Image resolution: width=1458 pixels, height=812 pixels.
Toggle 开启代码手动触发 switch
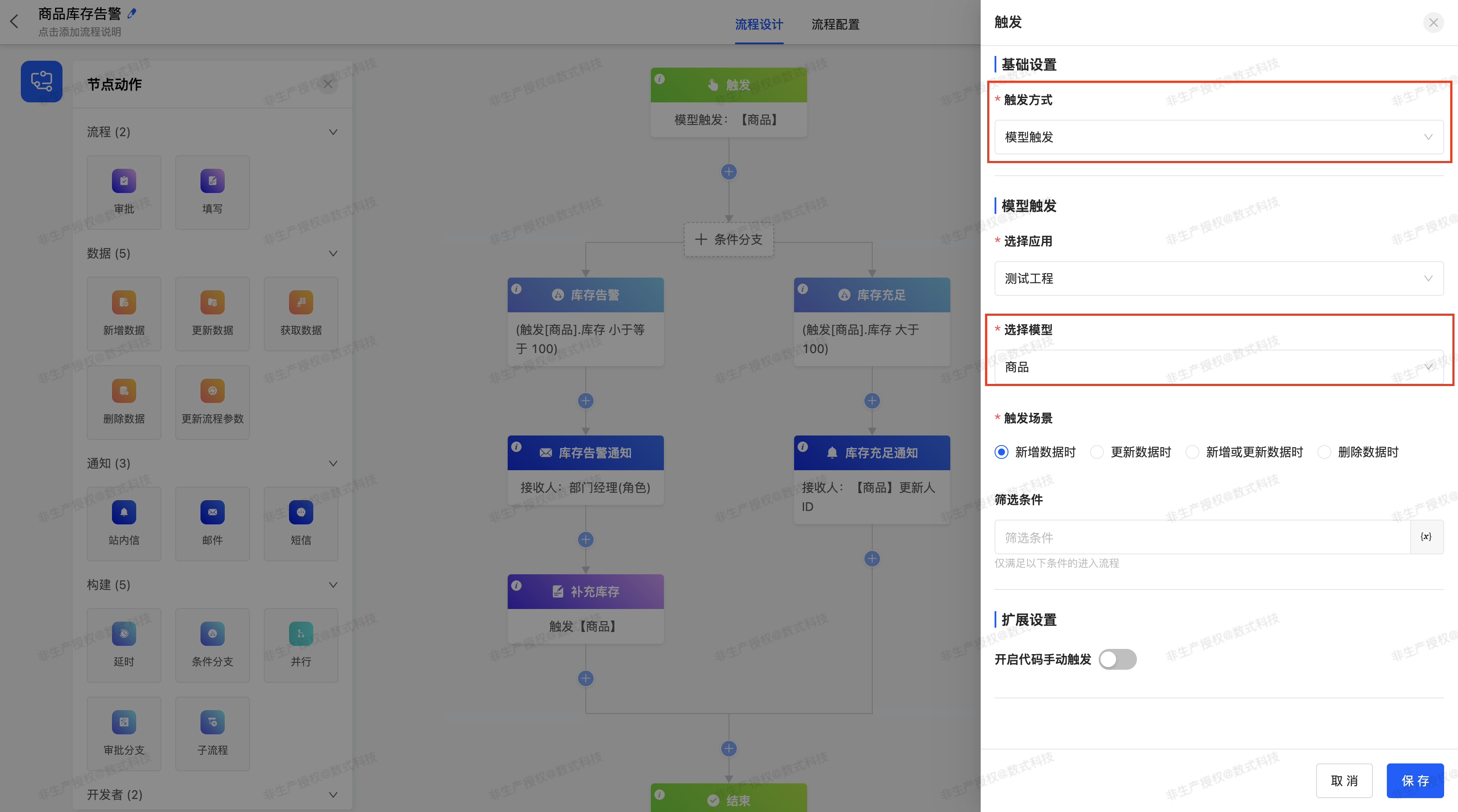[1117, 659]
